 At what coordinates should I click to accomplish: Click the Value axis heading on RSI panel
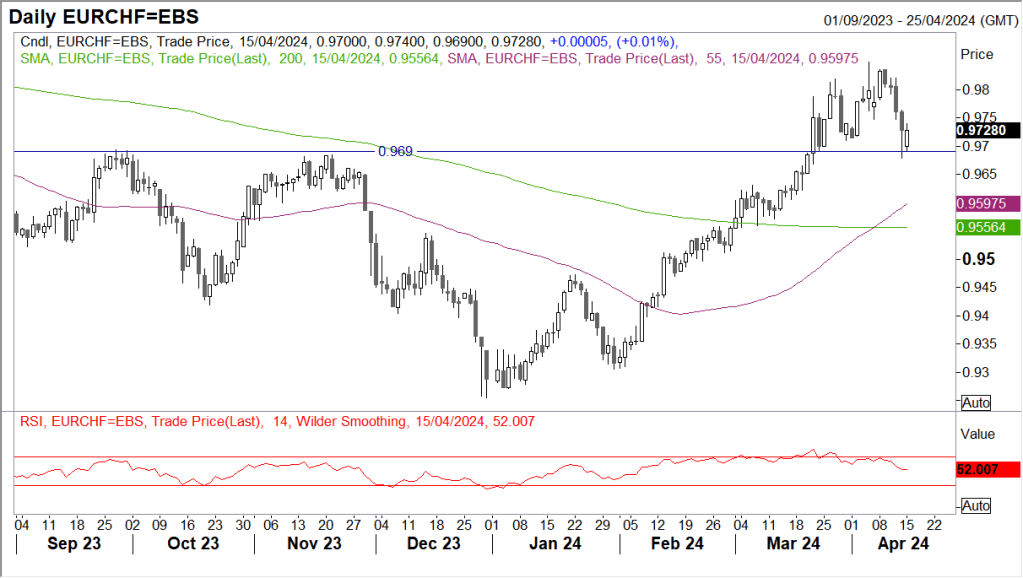(976, 434)
